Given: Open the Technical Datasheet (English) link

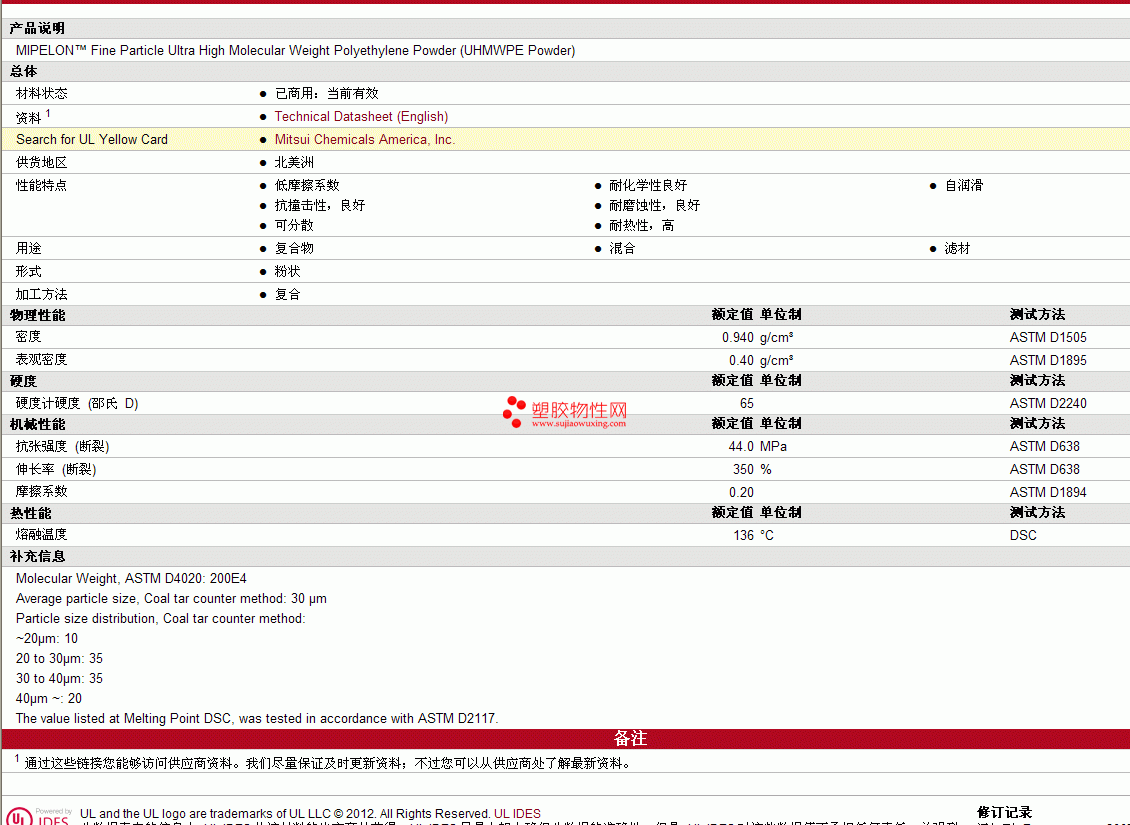Looking at the screenshot, I should (361, 117).
